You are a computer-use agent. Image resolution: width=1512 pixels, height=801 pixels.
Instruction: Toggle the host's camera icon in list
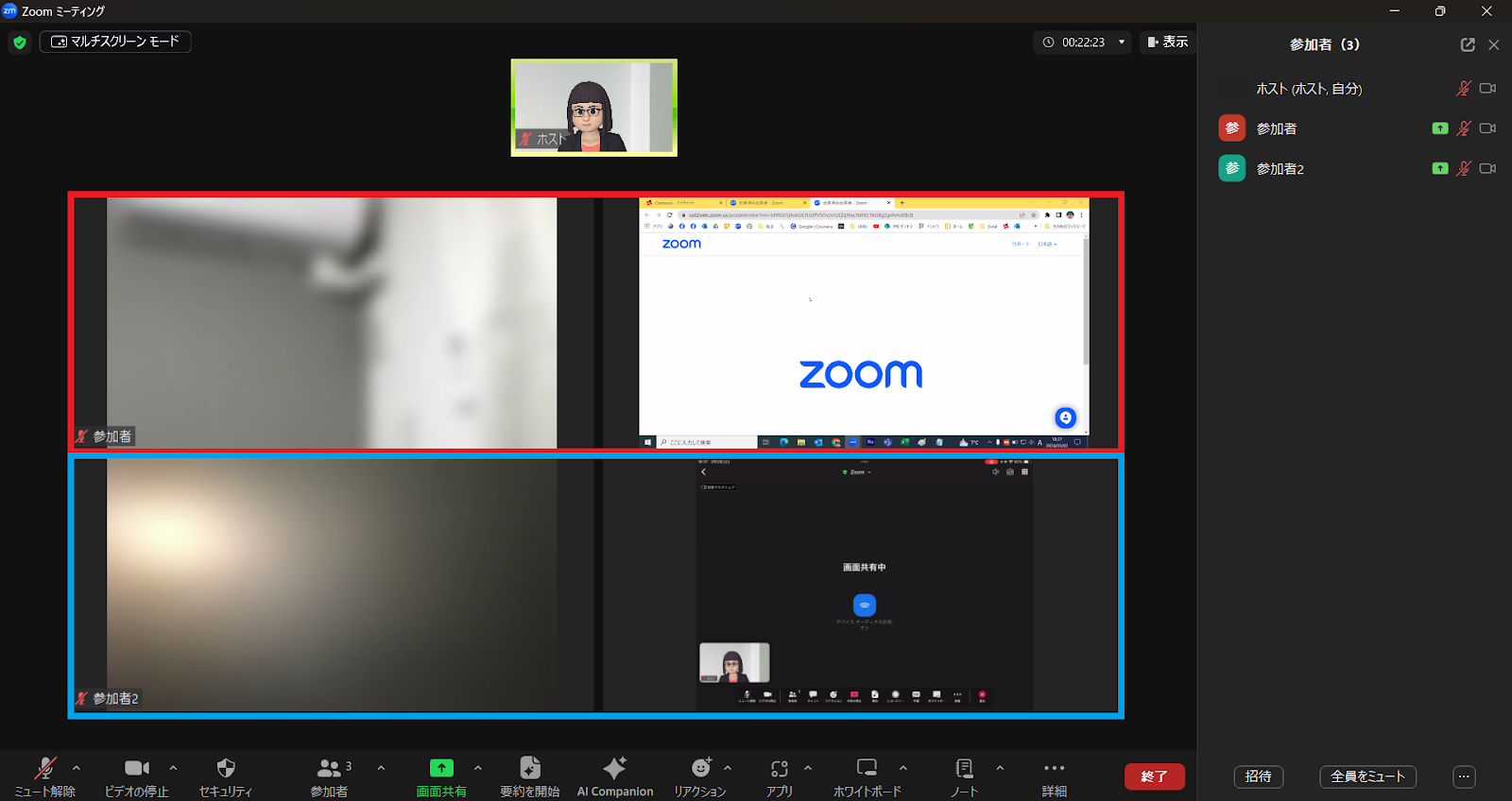pos(1487,88)
